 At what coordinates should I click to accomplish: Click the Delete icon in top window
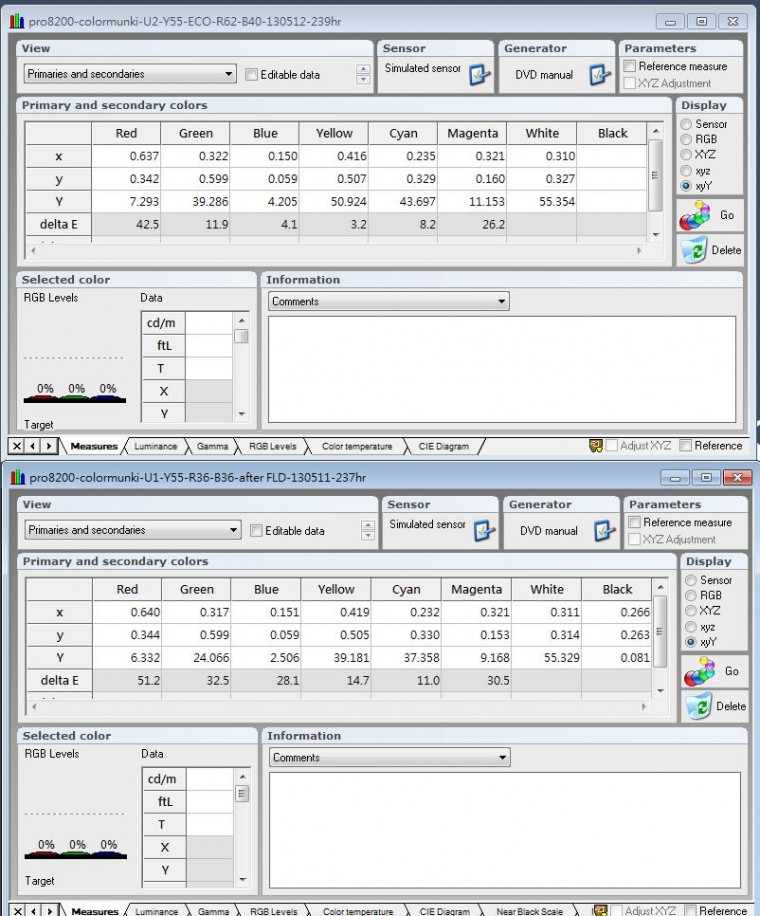694,250
